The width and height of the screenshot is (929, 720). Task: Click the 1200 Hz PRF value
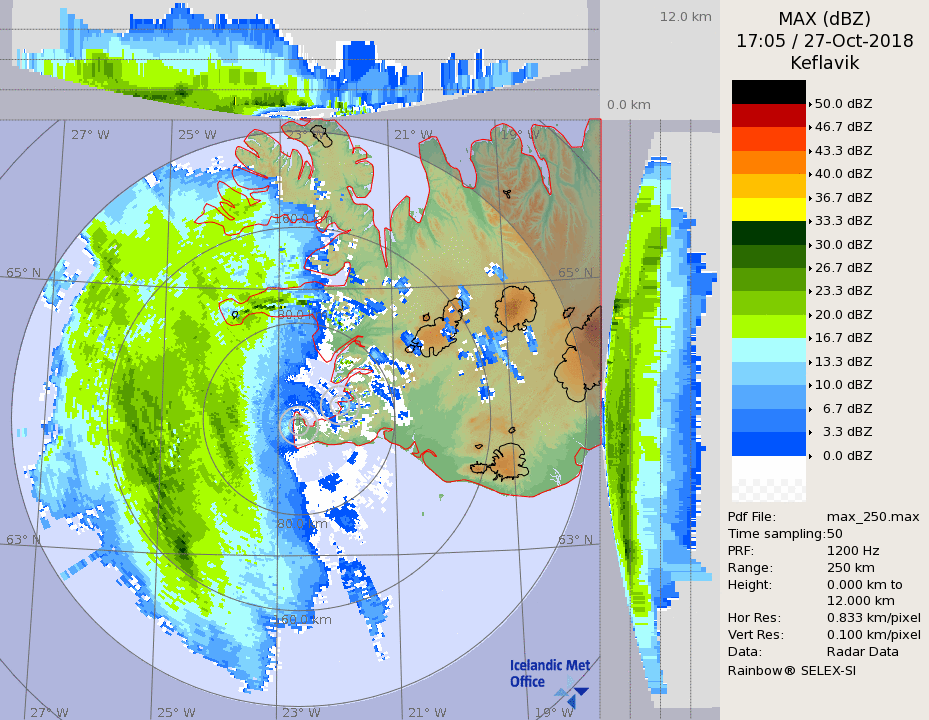pos(853,550)
